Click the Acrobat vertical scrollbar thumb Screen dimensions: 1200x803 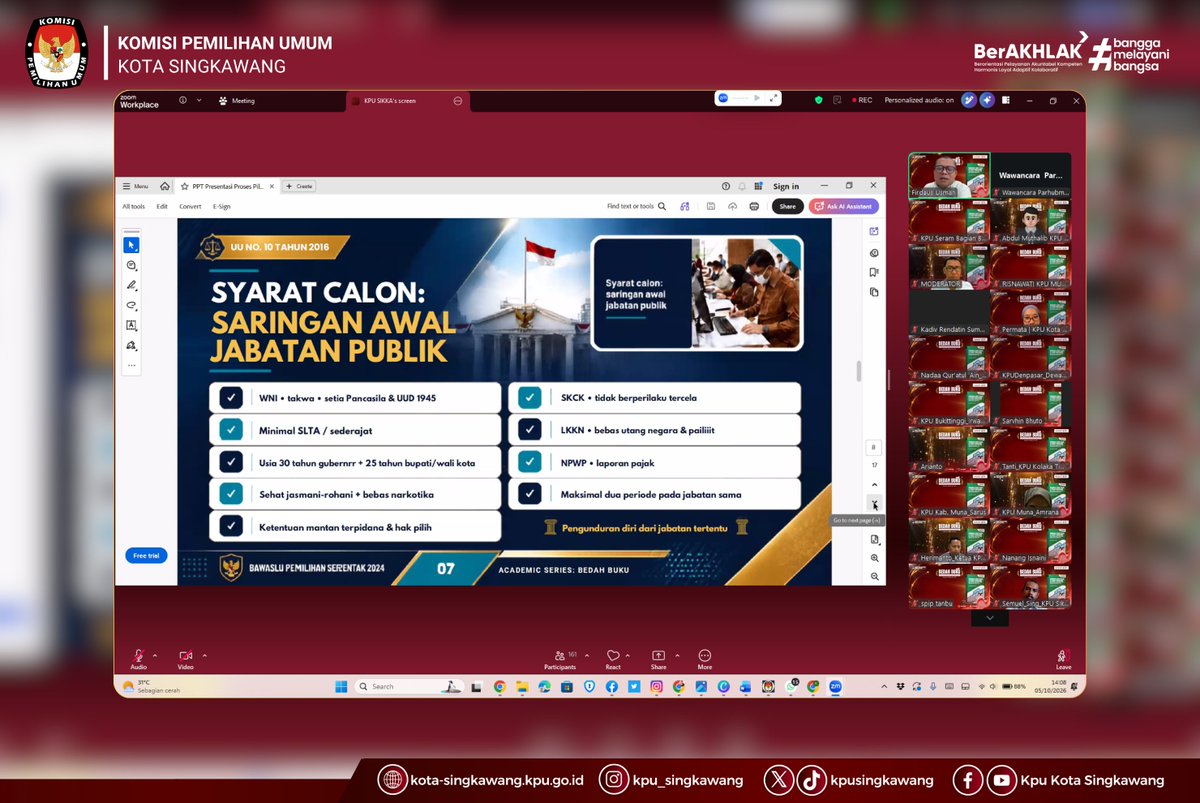[858, 371]
